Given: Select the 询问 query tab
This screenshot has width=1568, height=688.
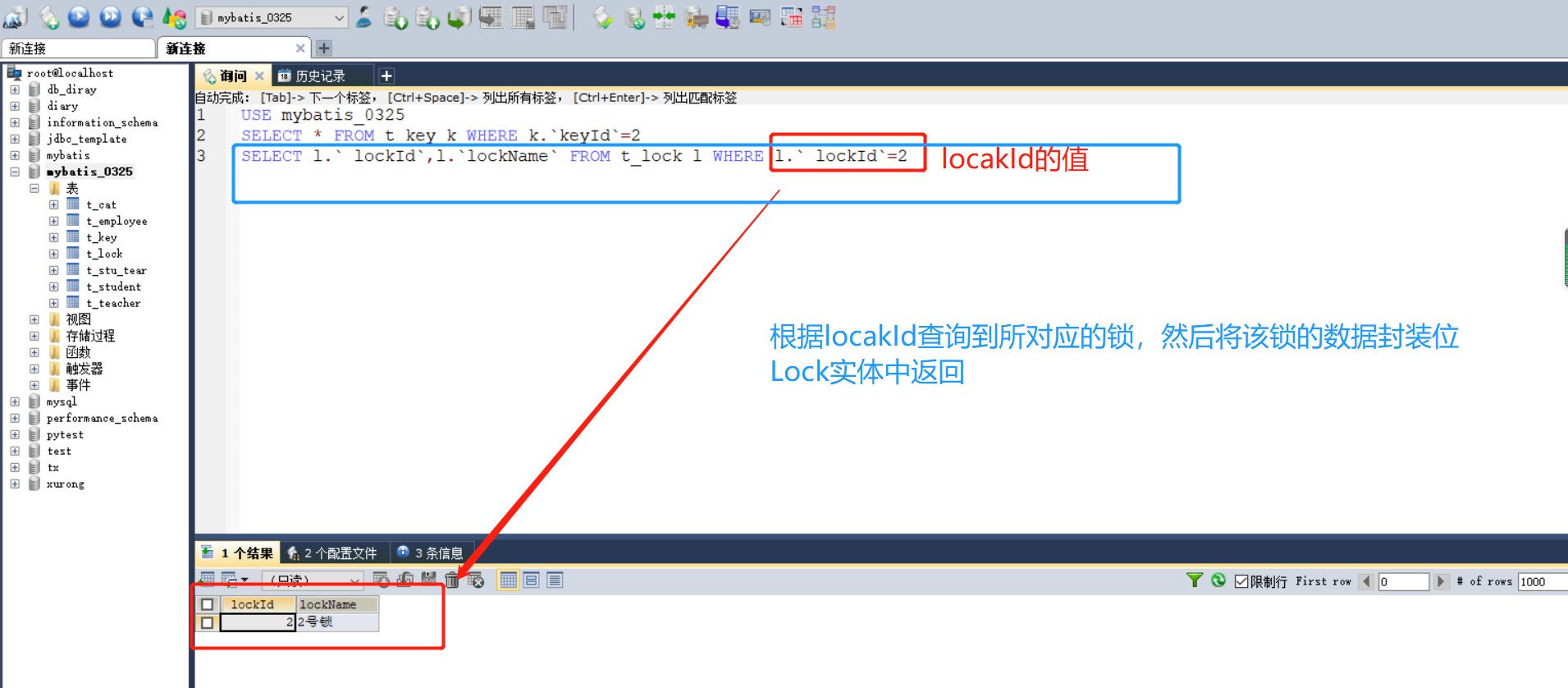Looking at the screenshot, I should point(233,76).
